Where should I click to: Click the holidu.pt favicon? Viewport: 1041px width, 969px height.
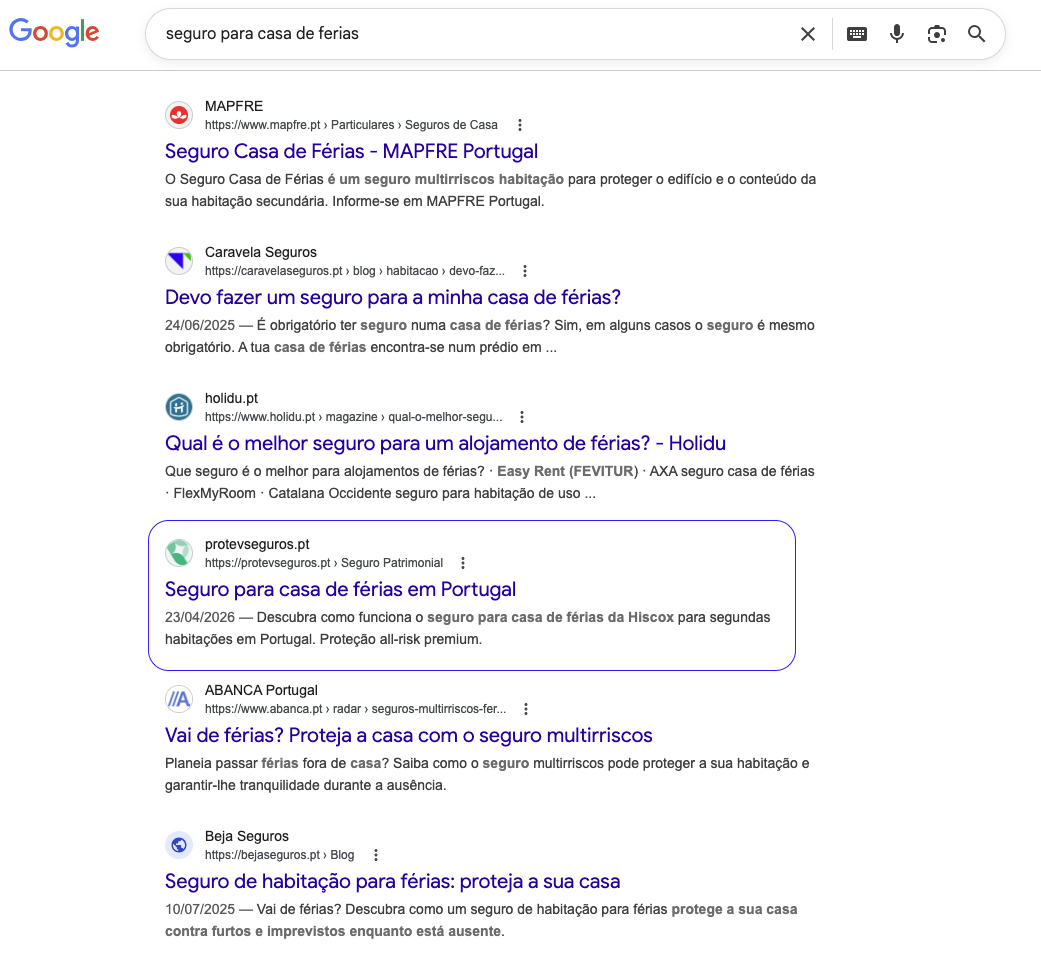pyautogui.click(x=179, y=408)
